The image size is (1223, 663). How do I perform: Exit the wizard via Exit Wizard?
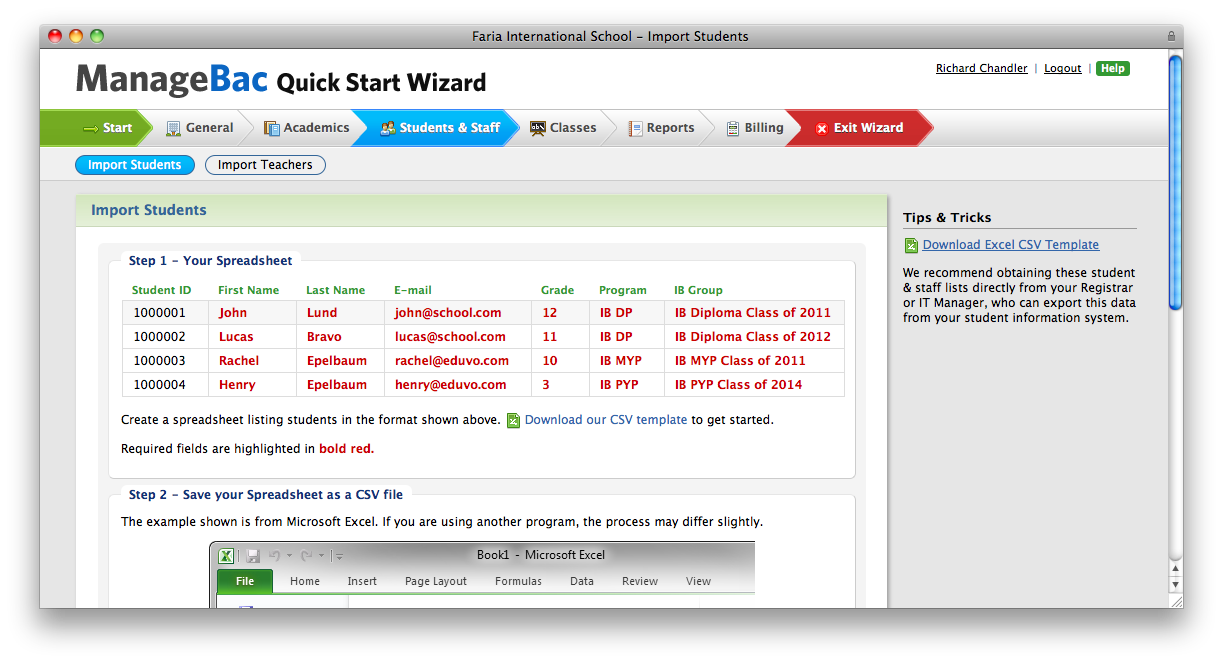[x=859, y=128]
